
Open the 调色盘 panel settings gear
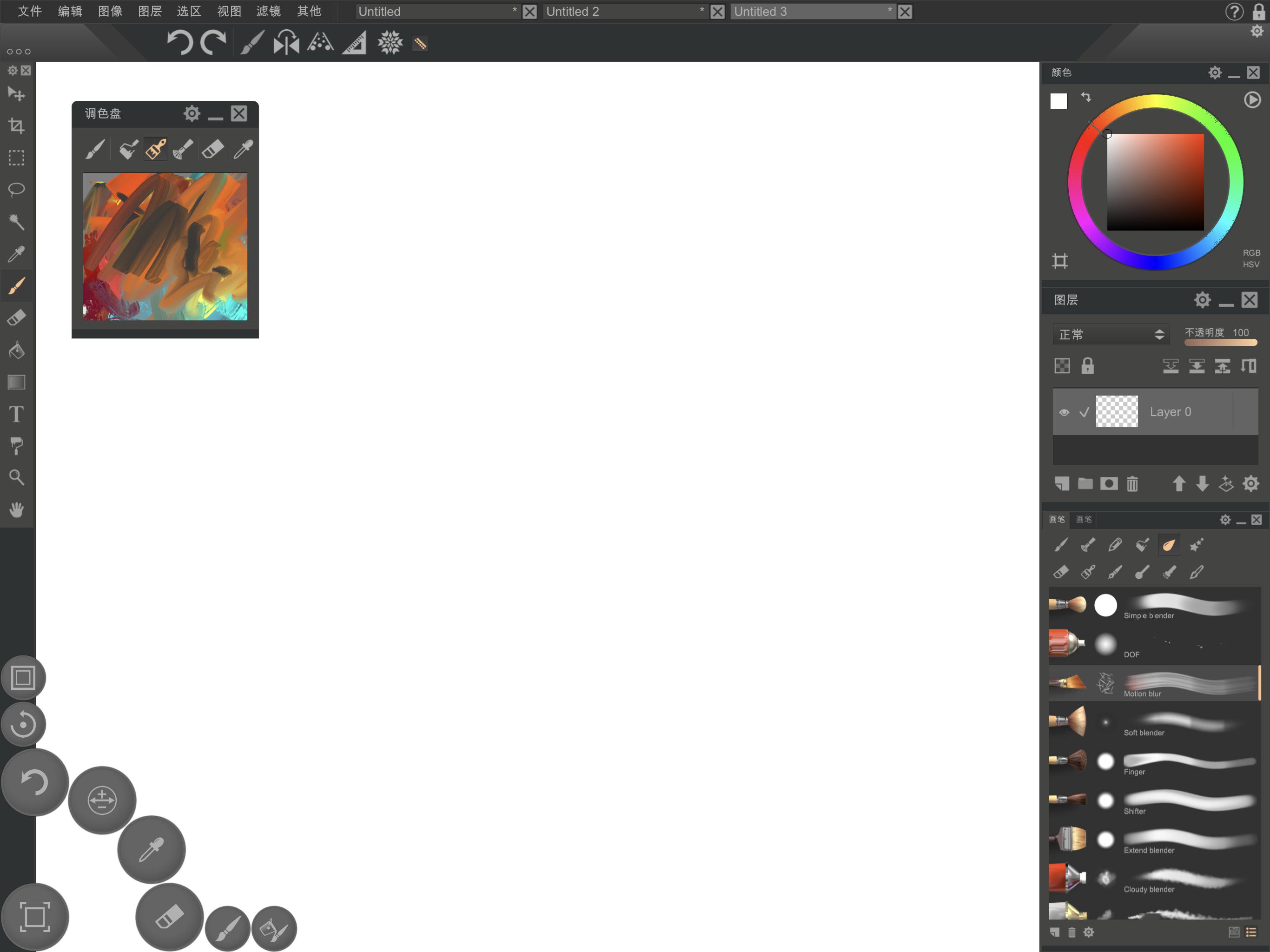[192, 114]
